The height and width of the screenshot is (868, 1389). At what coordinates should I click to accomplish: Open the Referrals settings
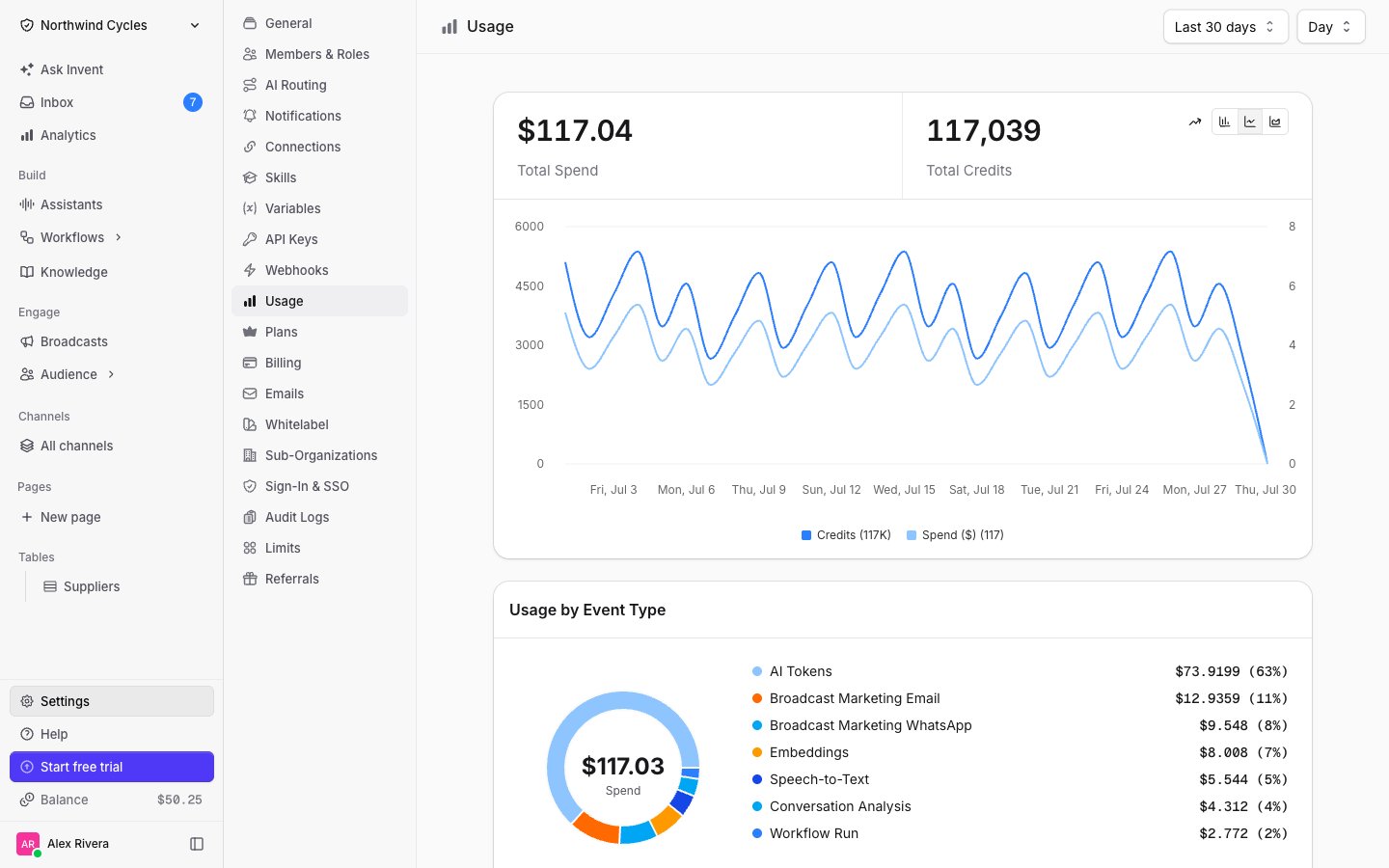coord(319,579)
